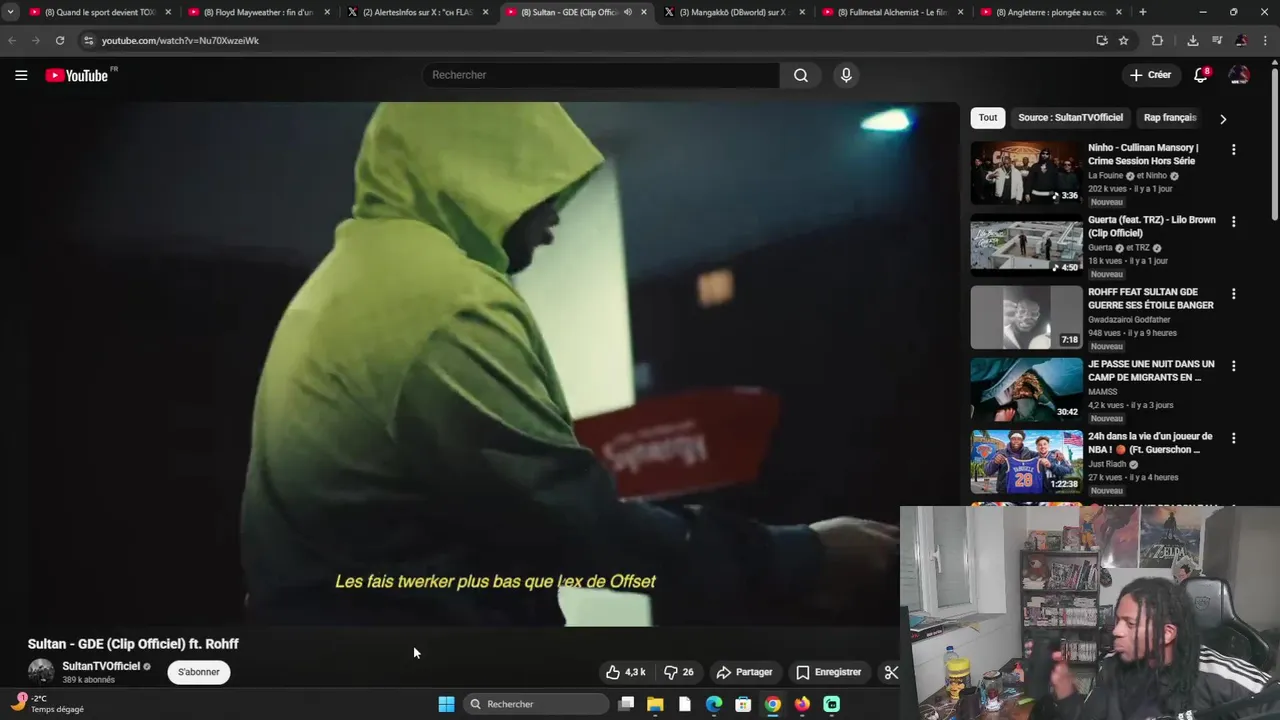Open options for CAMP DE MIGRANTS video
Screen dimensions: 1280x720
1233,366
